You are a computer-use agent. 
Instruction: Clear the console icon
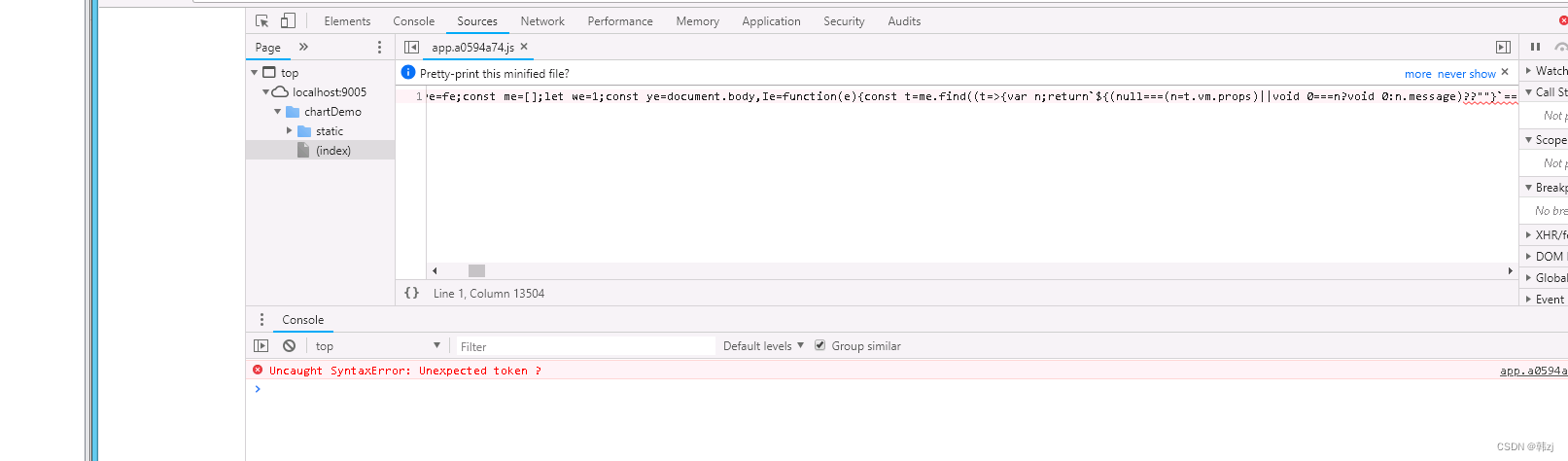point(289,345)
